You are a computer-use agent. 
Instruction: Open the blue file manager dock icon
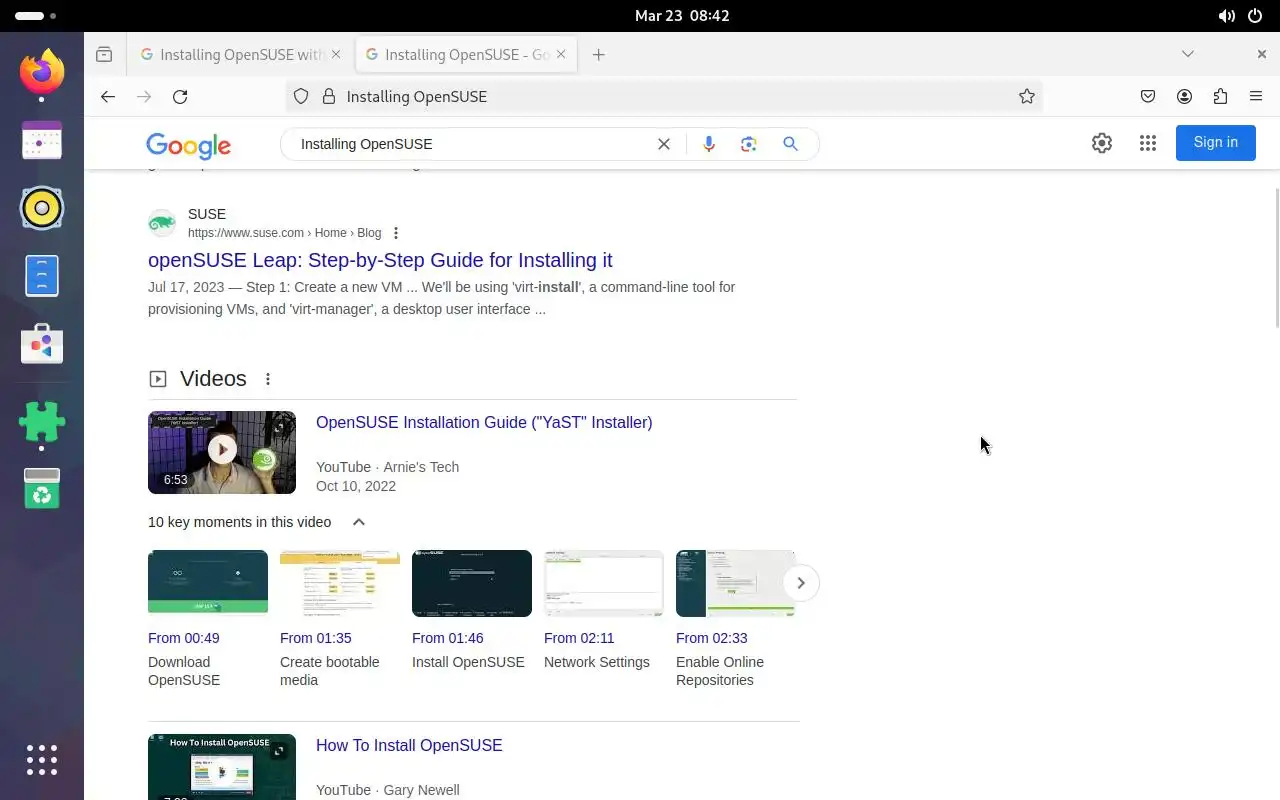(42, 276)
